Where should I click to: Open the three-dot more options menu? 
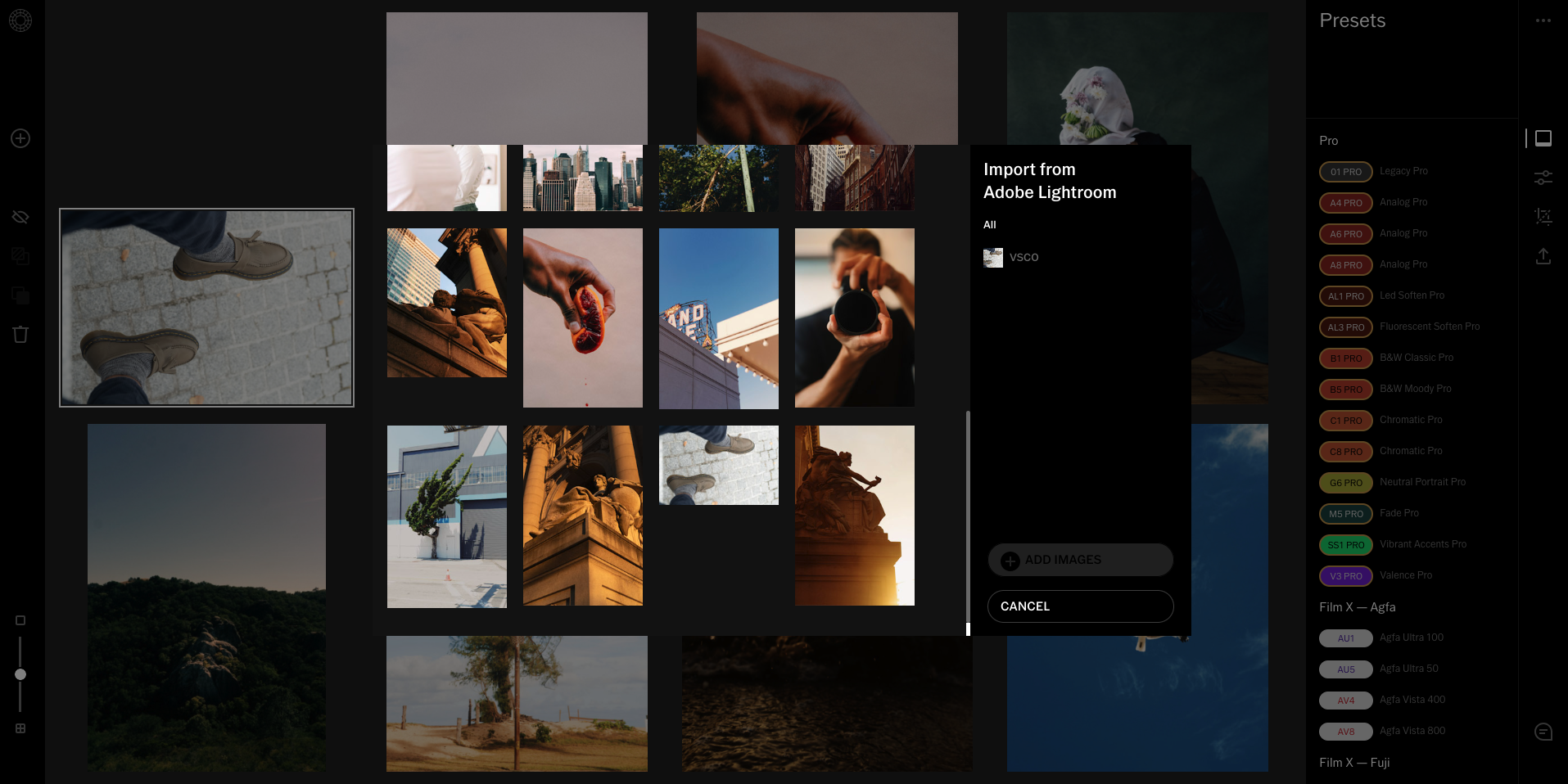[1543, 20]
